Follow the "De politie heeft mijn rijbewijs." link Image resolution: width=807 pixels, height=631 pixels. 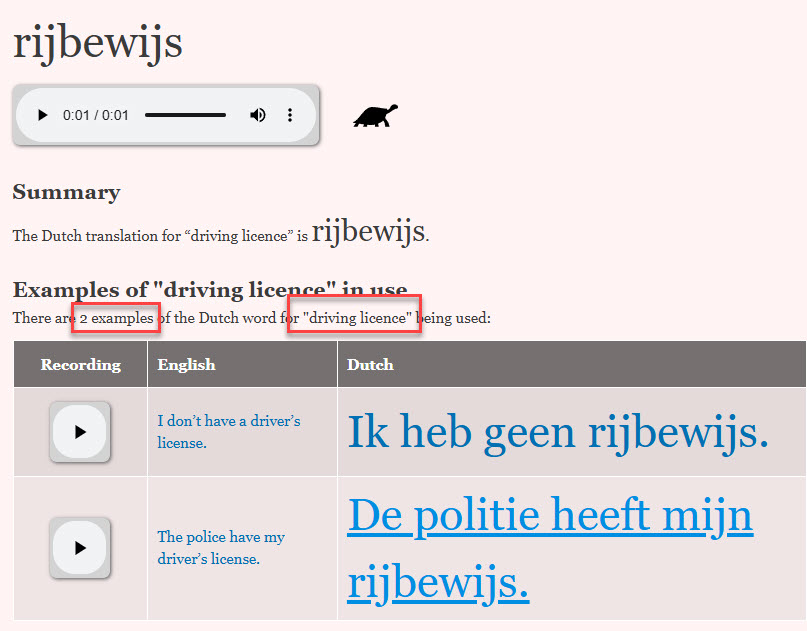550,516
